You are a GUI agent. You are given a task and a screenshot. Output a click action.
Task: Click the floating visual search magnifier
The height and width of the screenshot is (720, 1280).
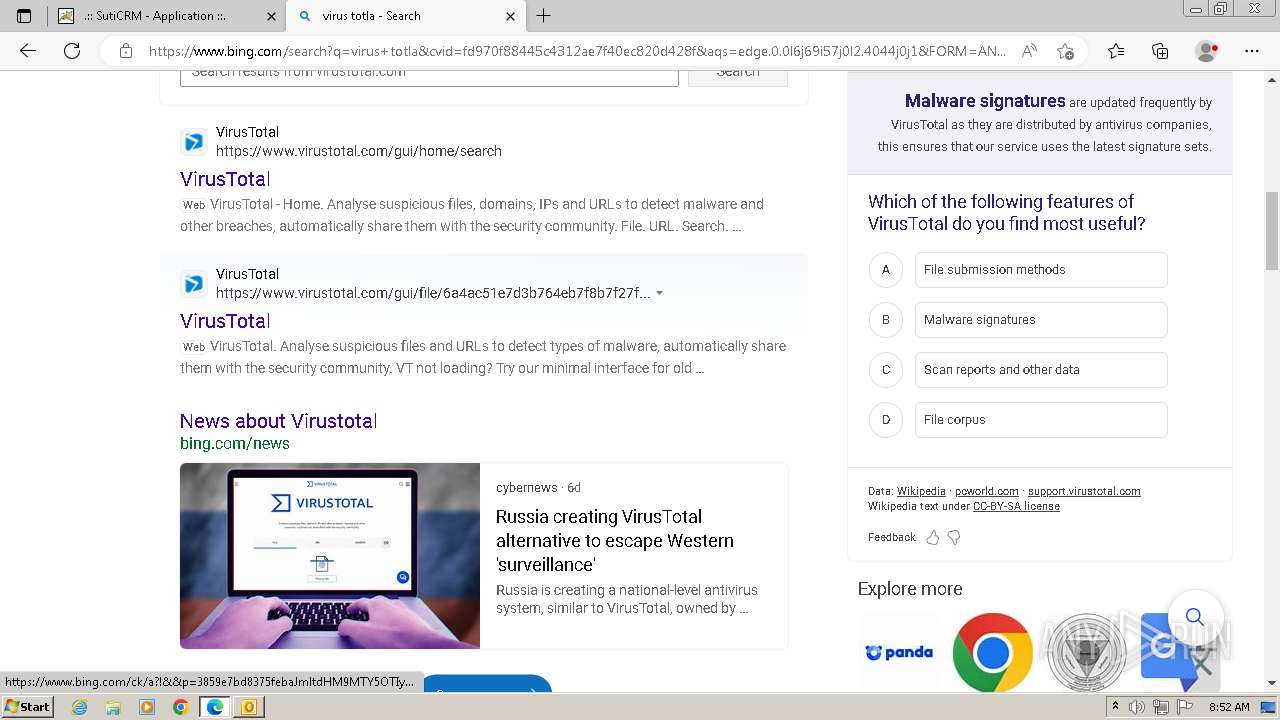[x=1194, y=617]
